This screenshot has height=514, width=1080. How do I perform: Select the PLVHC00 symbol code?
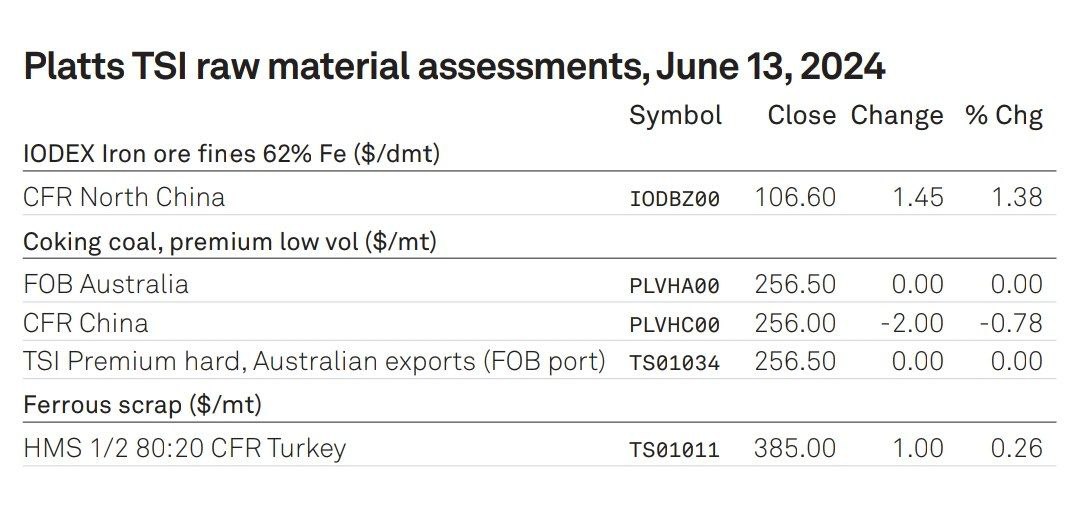click(x=674, y=325)
